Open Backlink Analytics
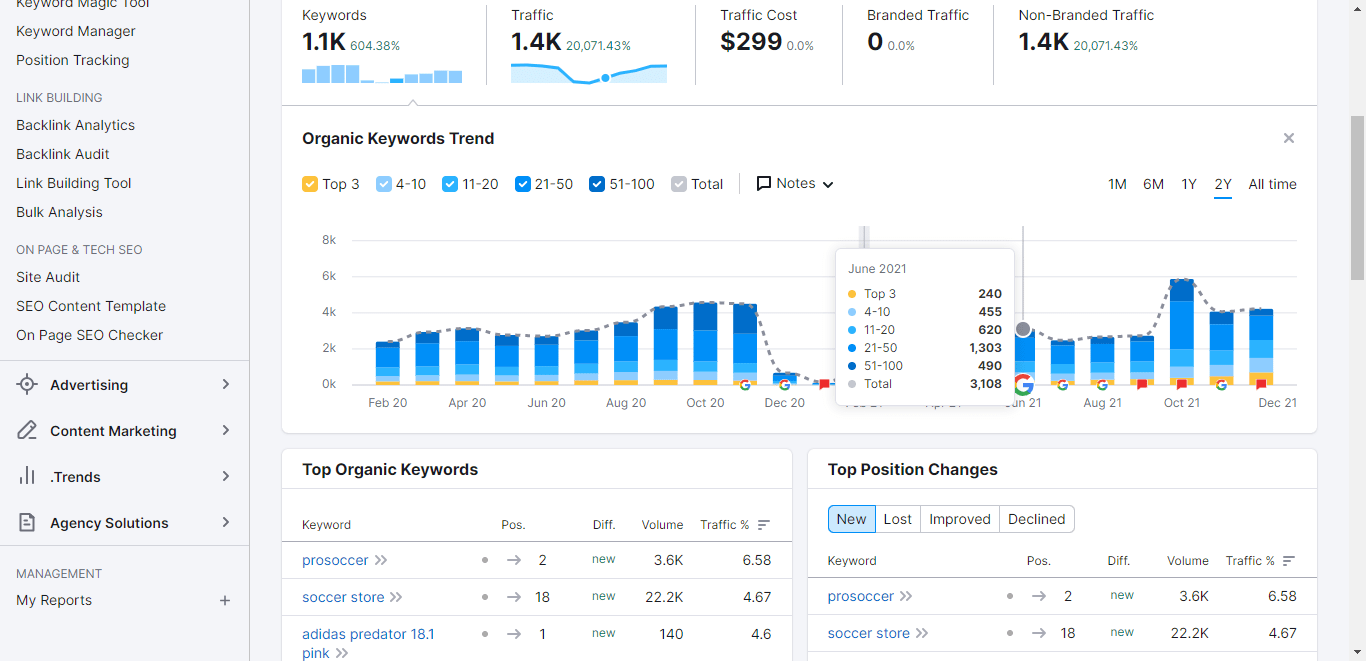This screenshot has width=1366, height=661. click(76, 125)
